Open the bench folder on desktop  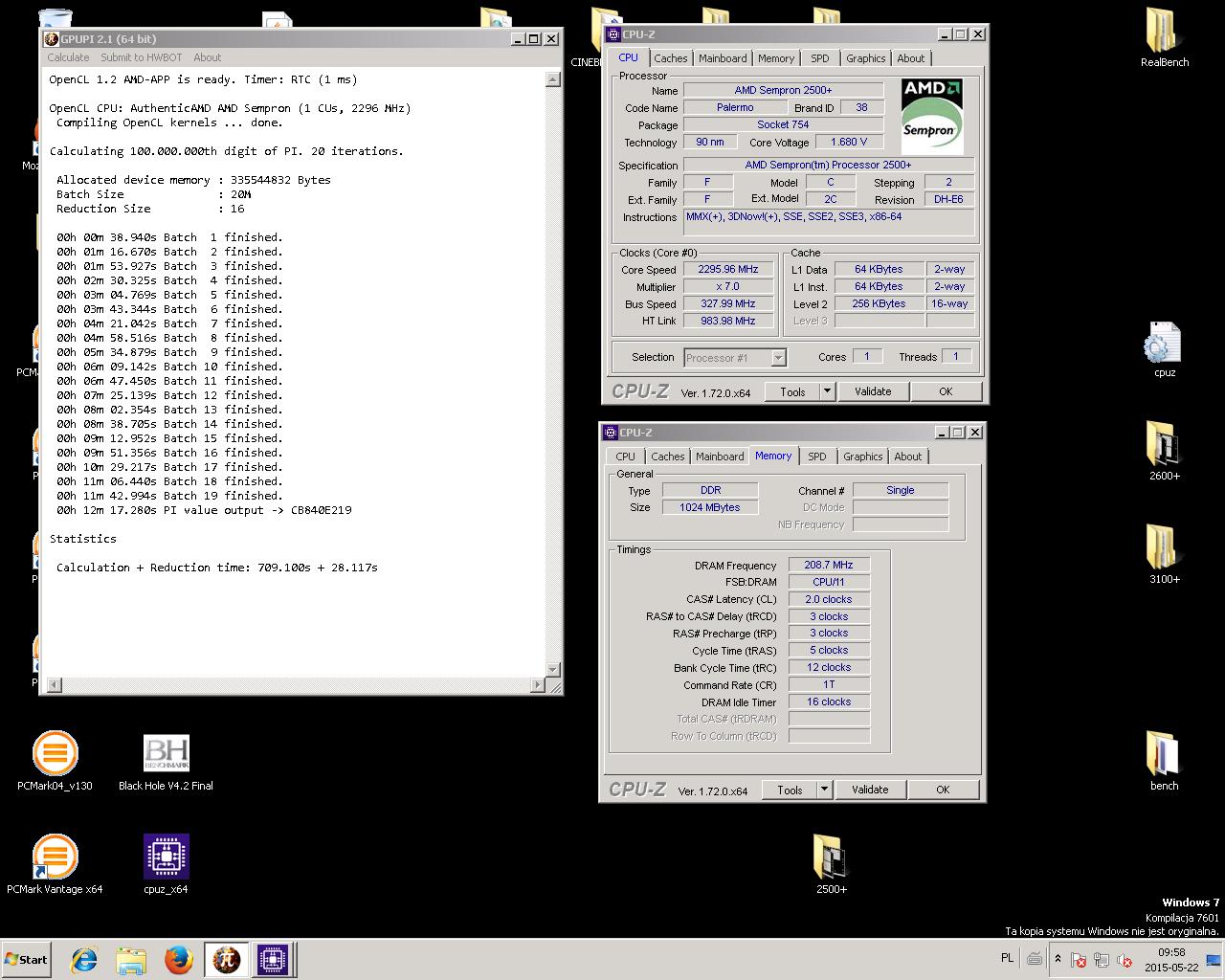[1164, 761]
